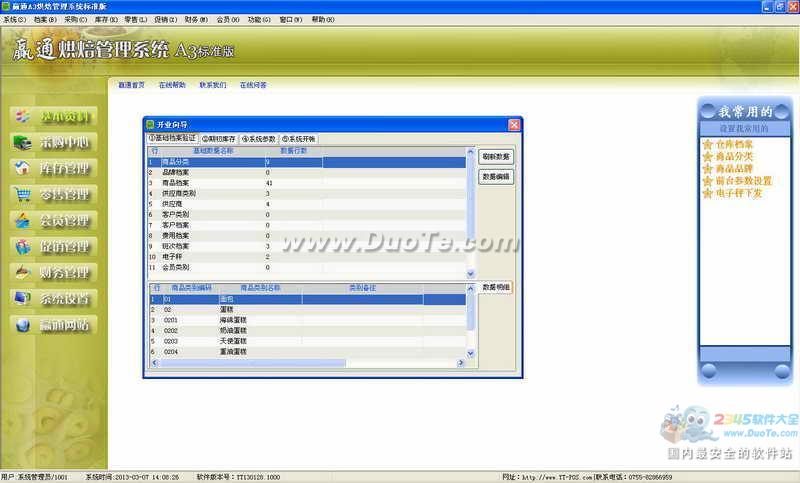800x483 pixels.
Task: Click 设置我常用的 in favorites panel
Action: (x=743, y=129)
